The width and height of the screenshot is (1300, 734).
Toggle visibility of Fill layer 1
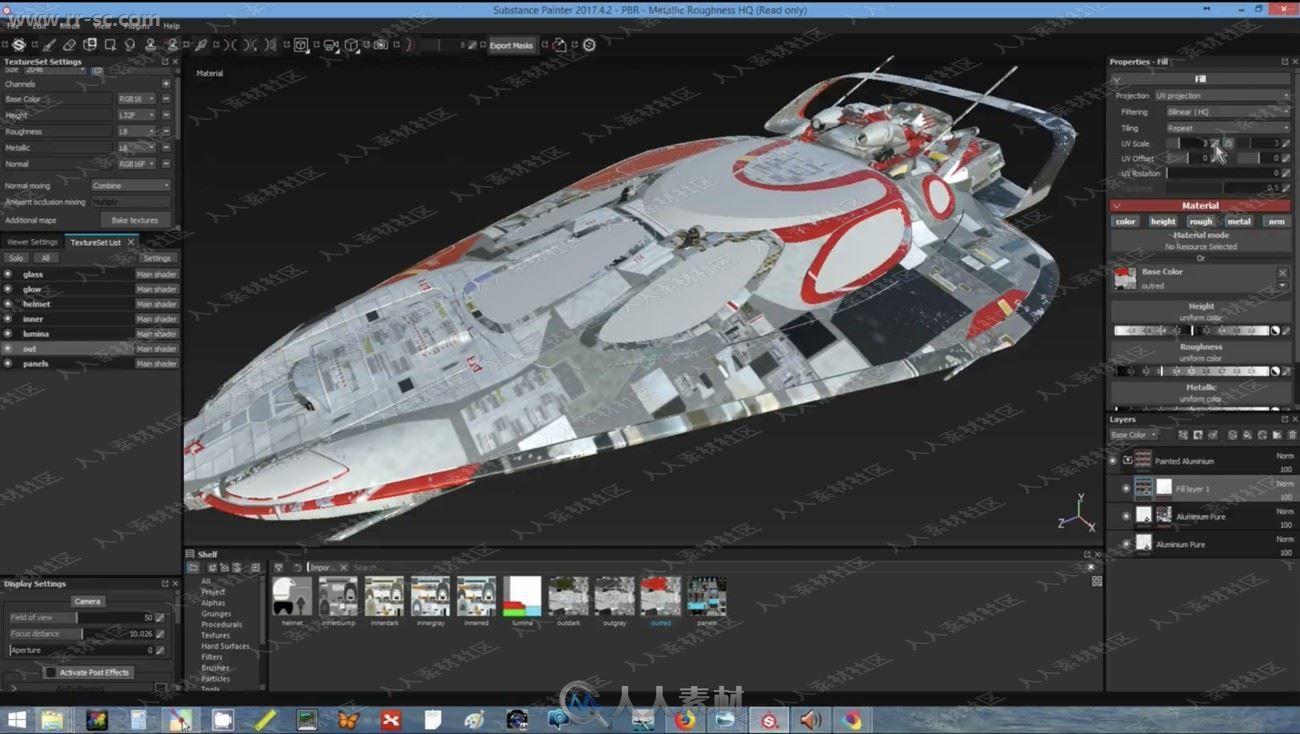click(x=1126, y=489)
